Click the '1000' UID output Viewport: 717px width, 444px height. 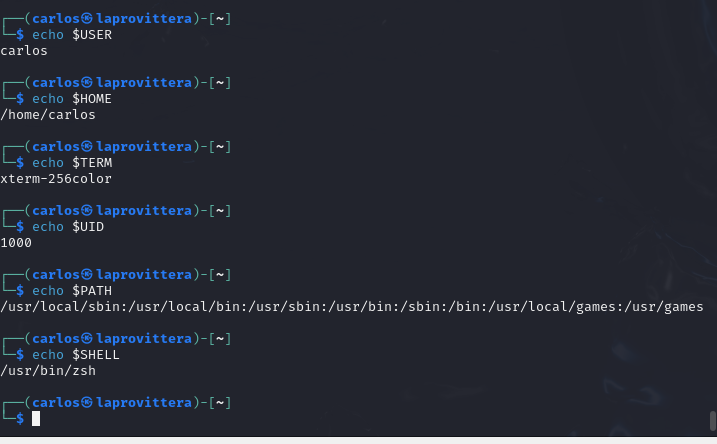(16, 243)
